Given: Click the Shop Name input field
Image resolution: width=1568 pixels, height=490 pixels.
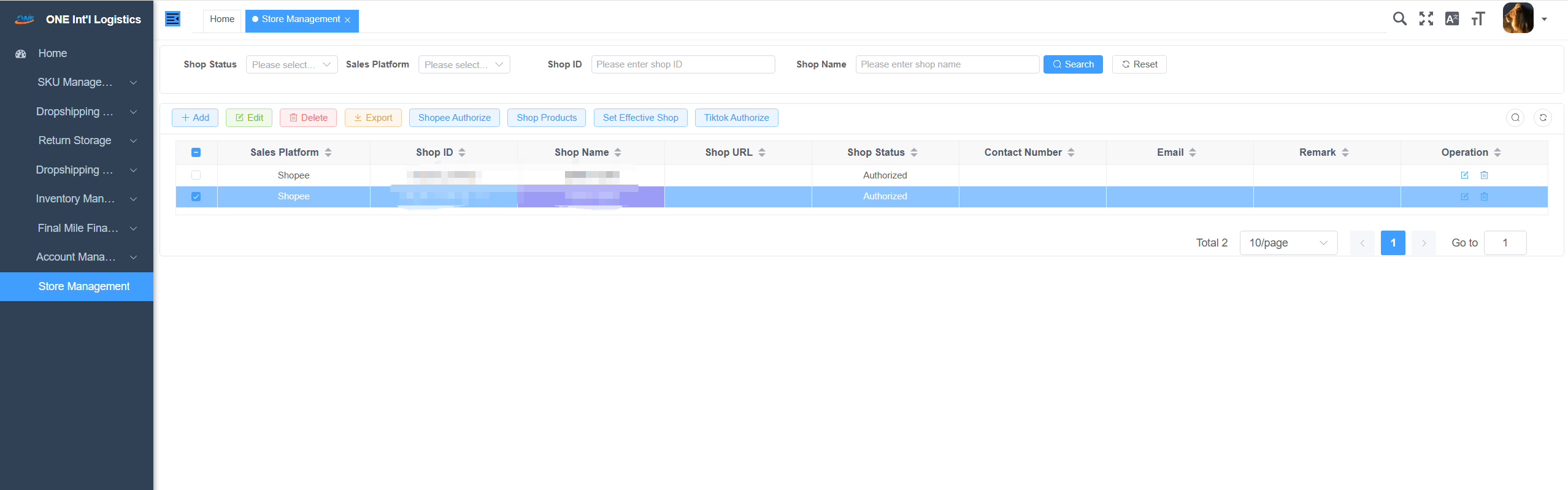Looking at the screenshot, I should tap(947, 64).
